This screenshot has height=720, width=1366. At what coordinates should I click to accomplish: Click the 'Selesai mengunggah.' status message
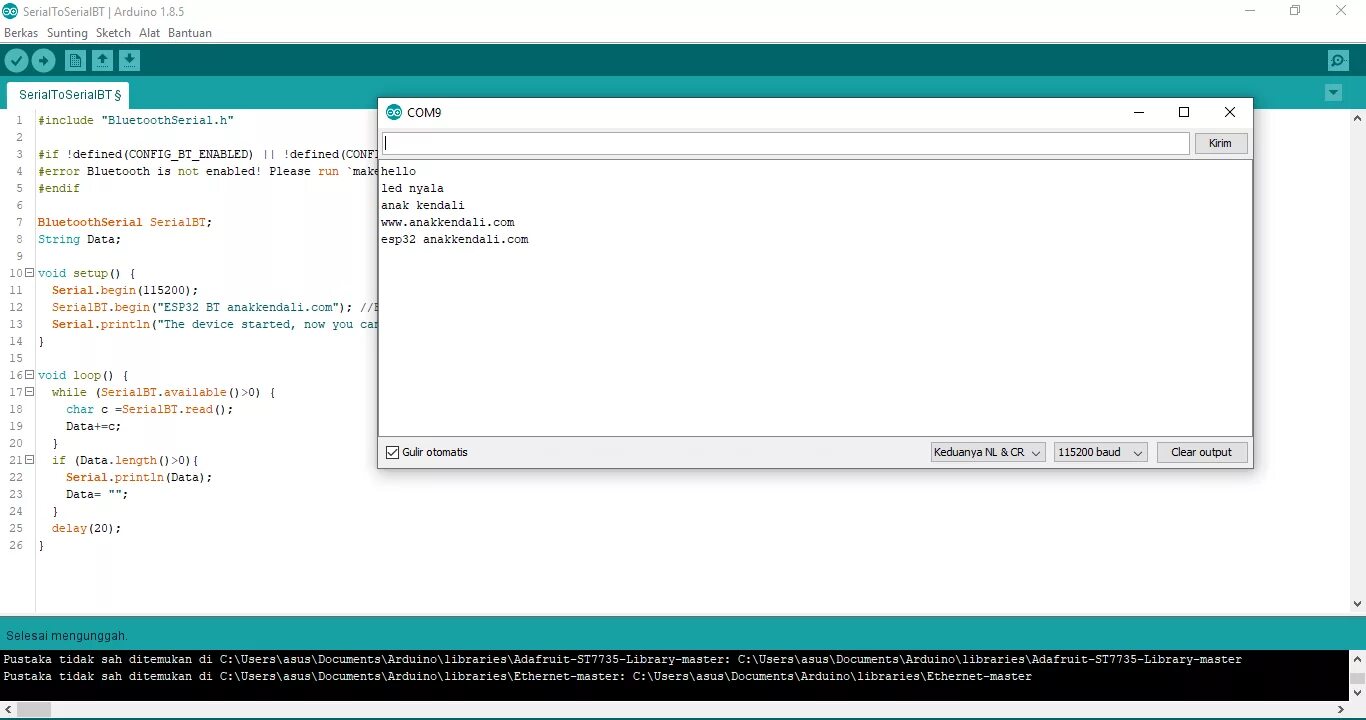coord(67,636)
